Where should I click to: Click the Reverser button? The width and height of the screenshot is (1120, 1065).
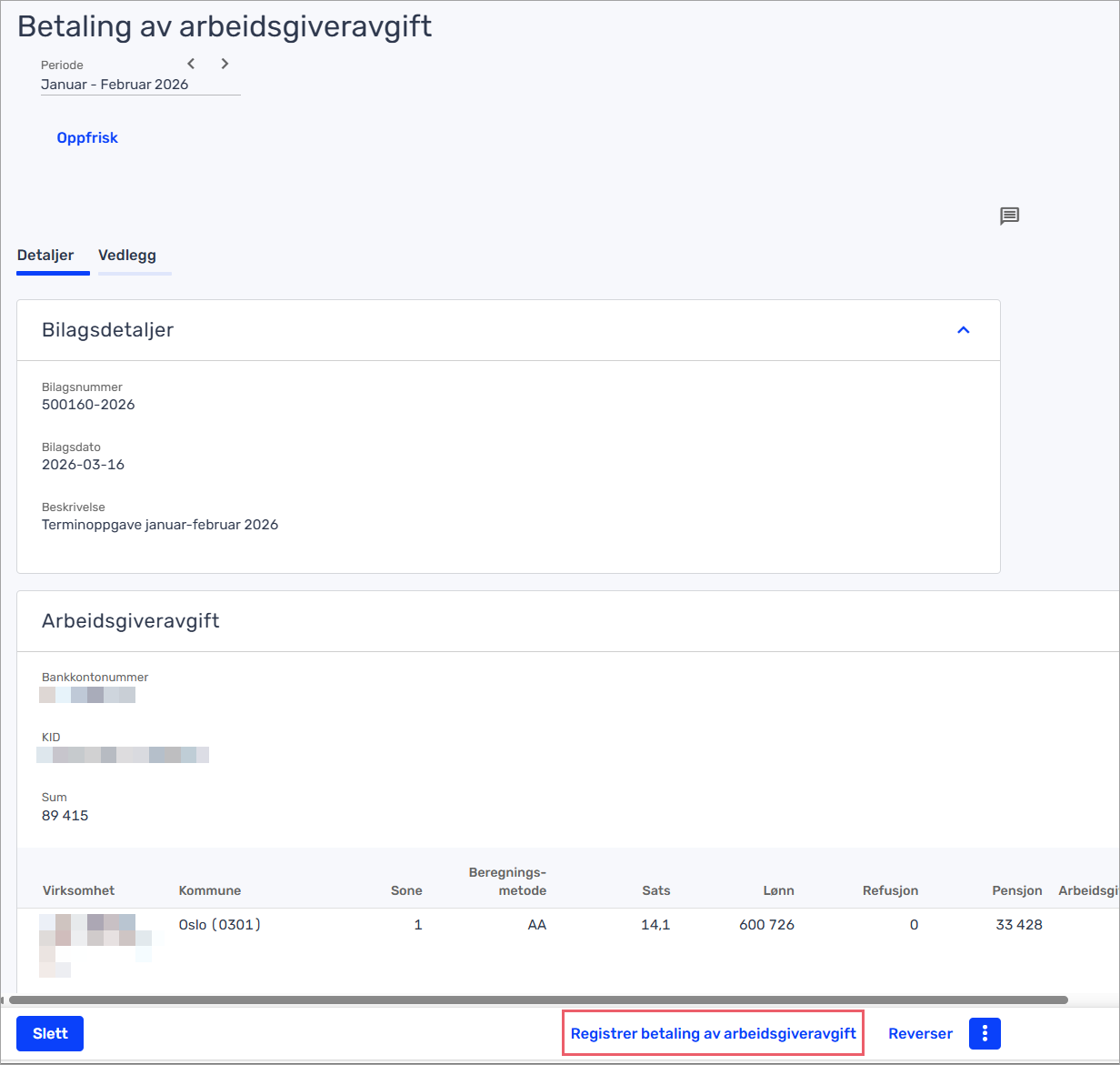920,1033
